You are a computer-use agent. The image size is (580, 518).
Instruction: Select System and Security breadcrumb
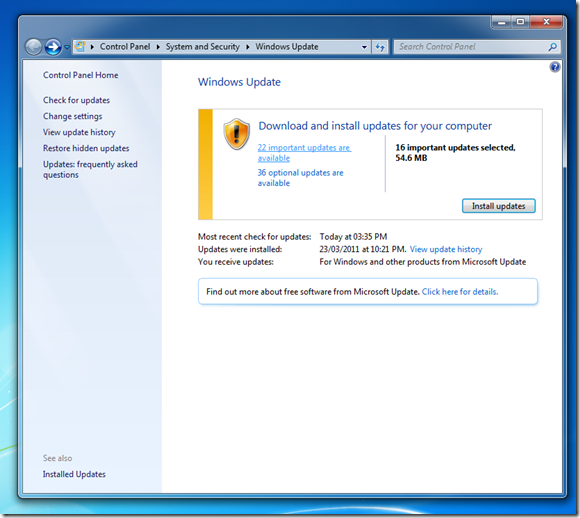203,47
